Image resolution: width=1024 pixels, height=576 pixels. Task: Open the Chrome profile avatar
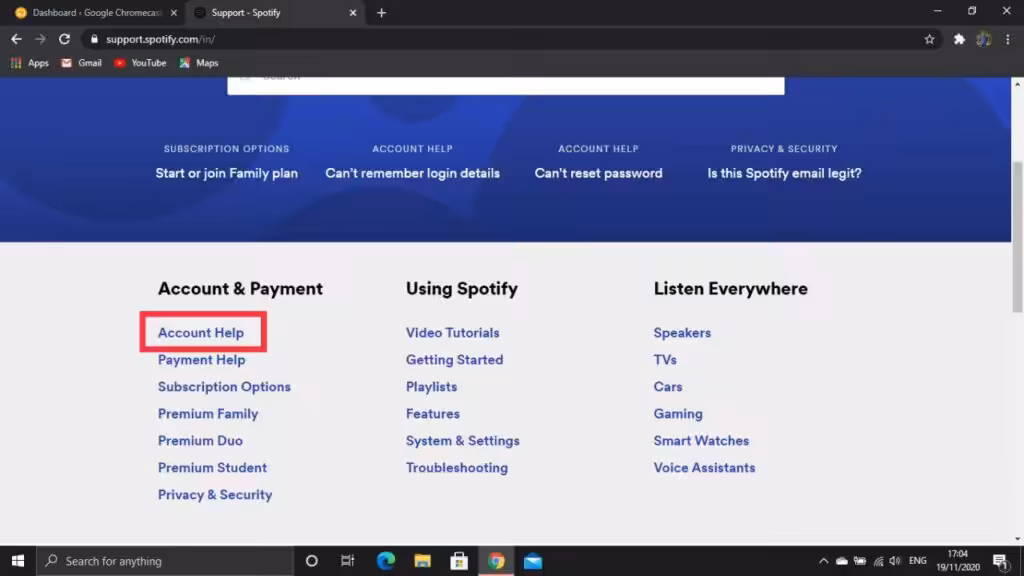click(x=984, y=39)
